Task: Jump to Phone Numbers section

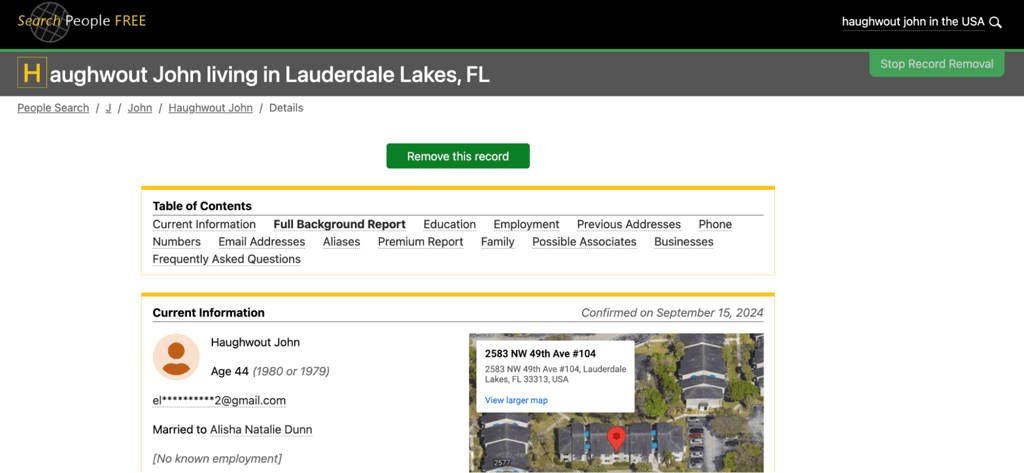Action: click(715, 224)
